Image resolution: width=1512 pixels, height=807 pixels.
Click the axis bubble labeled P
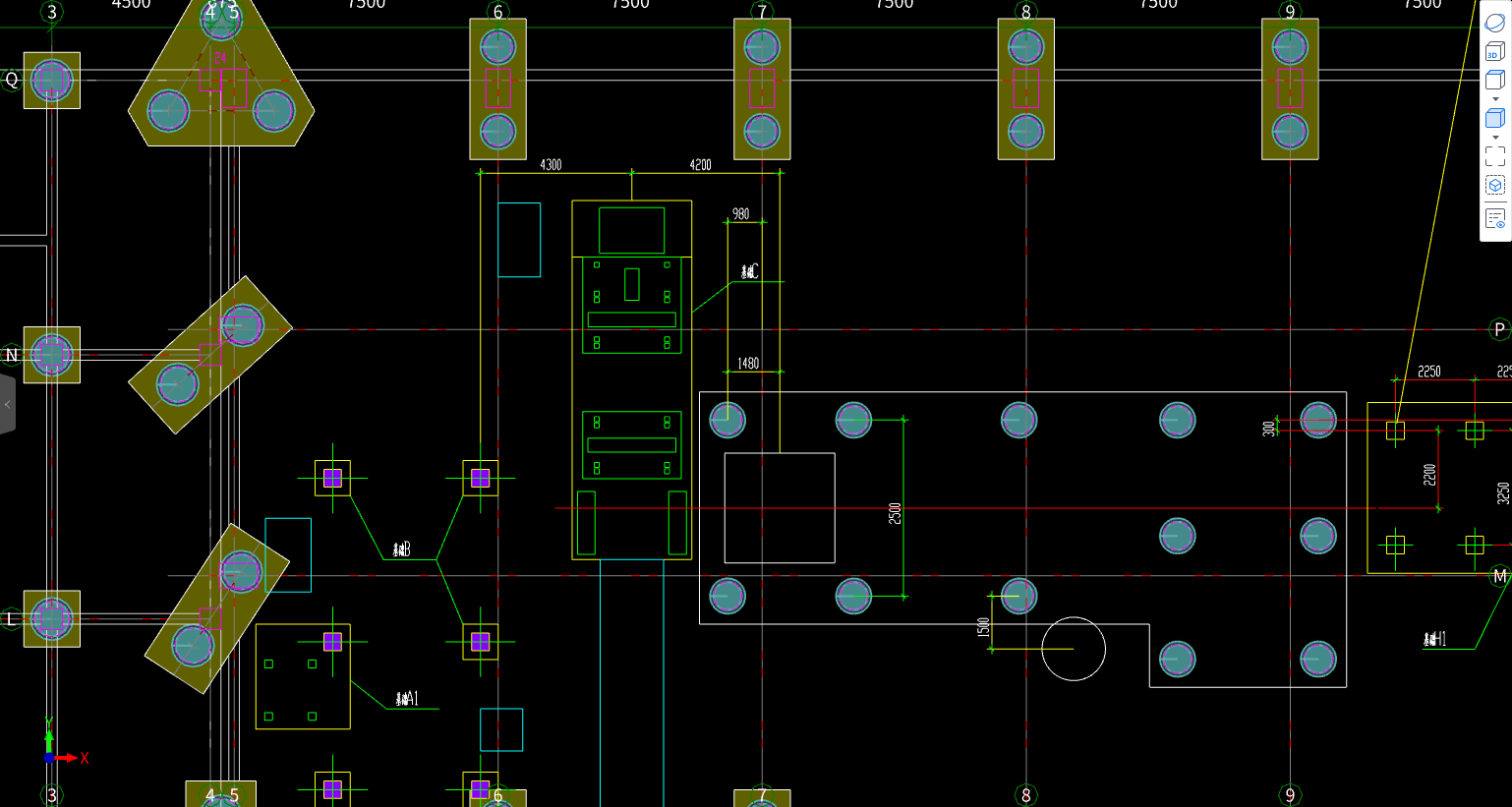click(x=1499, y=330)
